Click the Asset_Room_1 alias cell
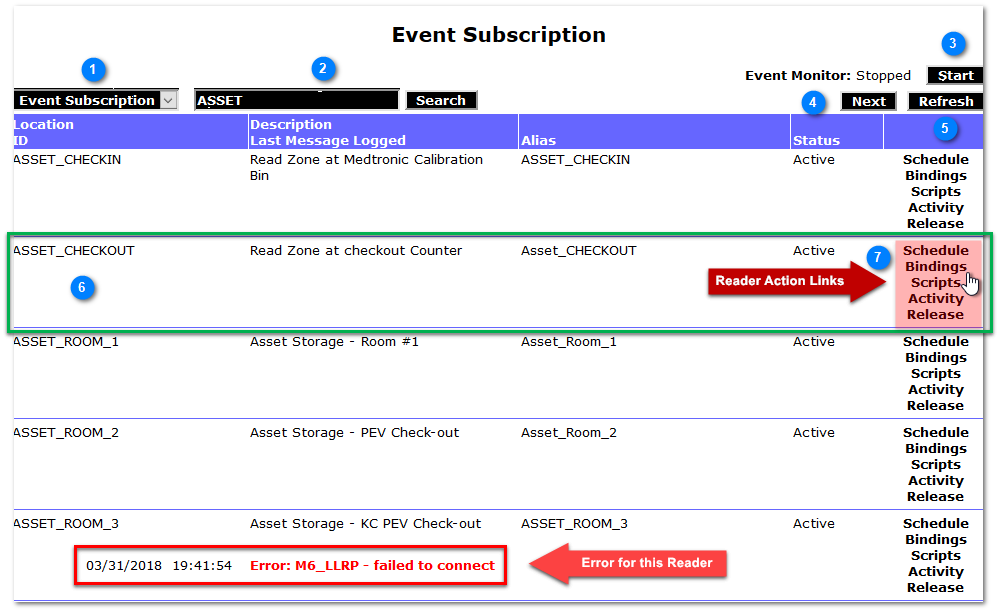 point(569,342)
